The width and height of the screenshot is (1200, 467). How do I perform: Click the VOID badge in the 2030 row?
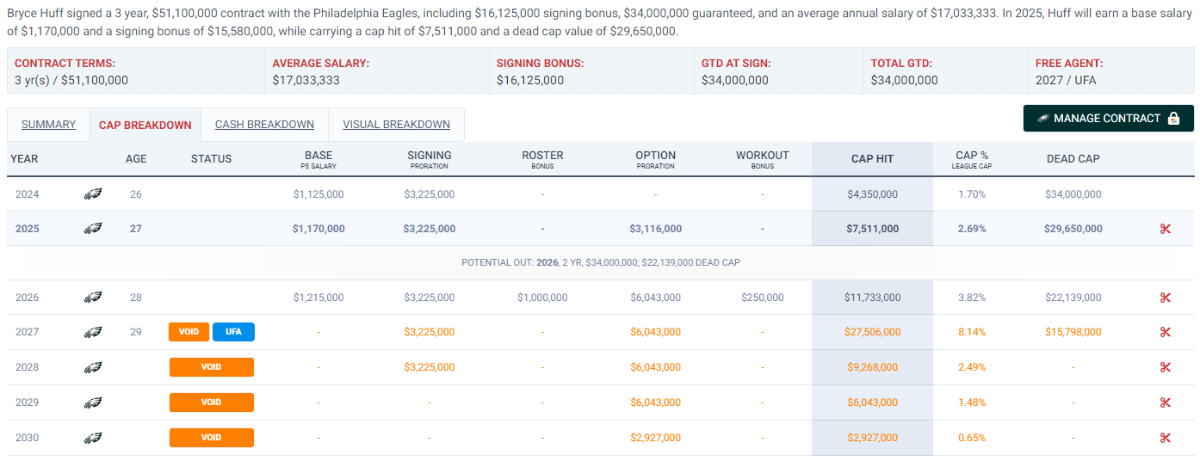point(211,437)
